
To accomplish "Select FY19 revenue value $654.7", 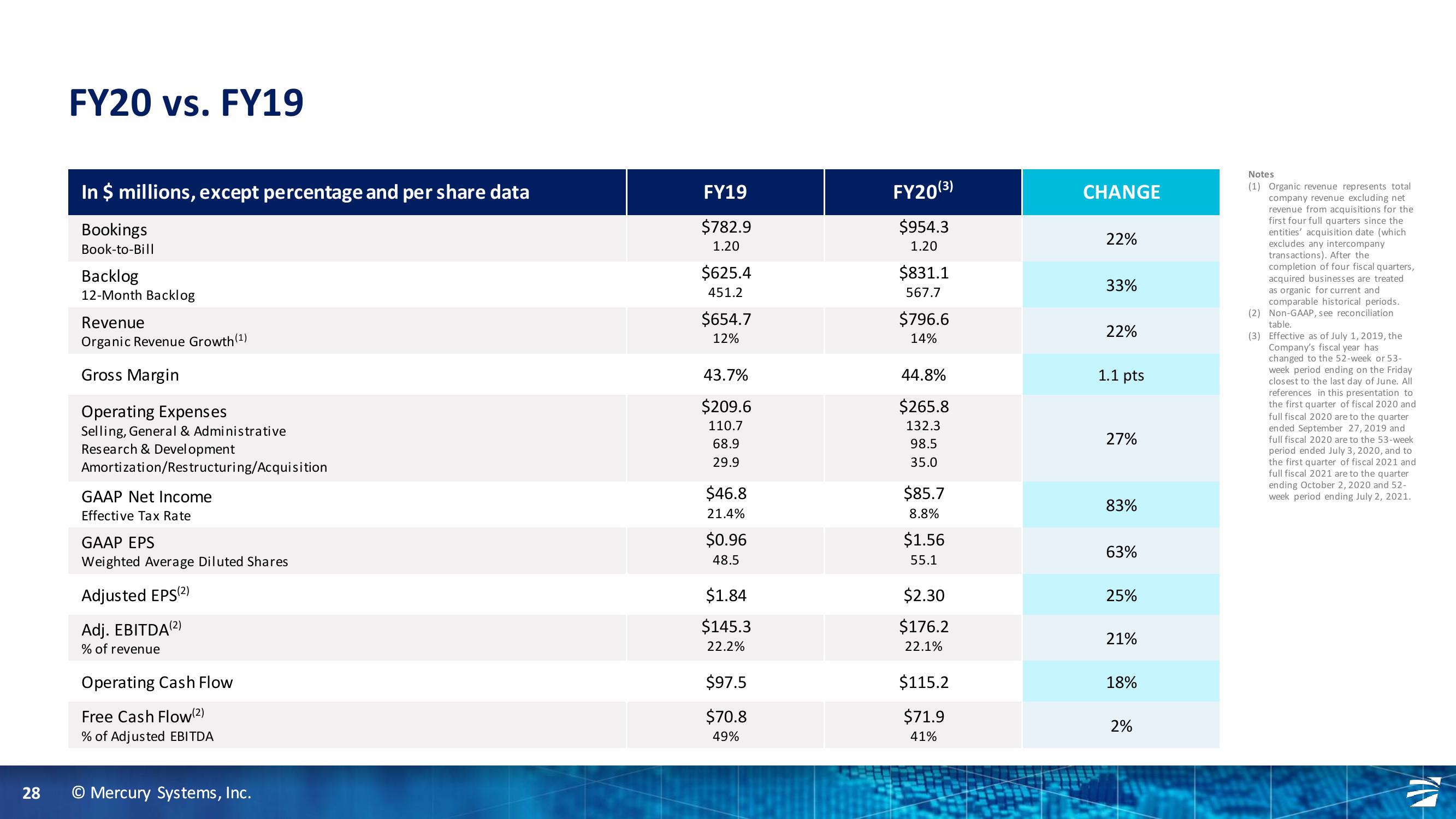I will 726,319.
